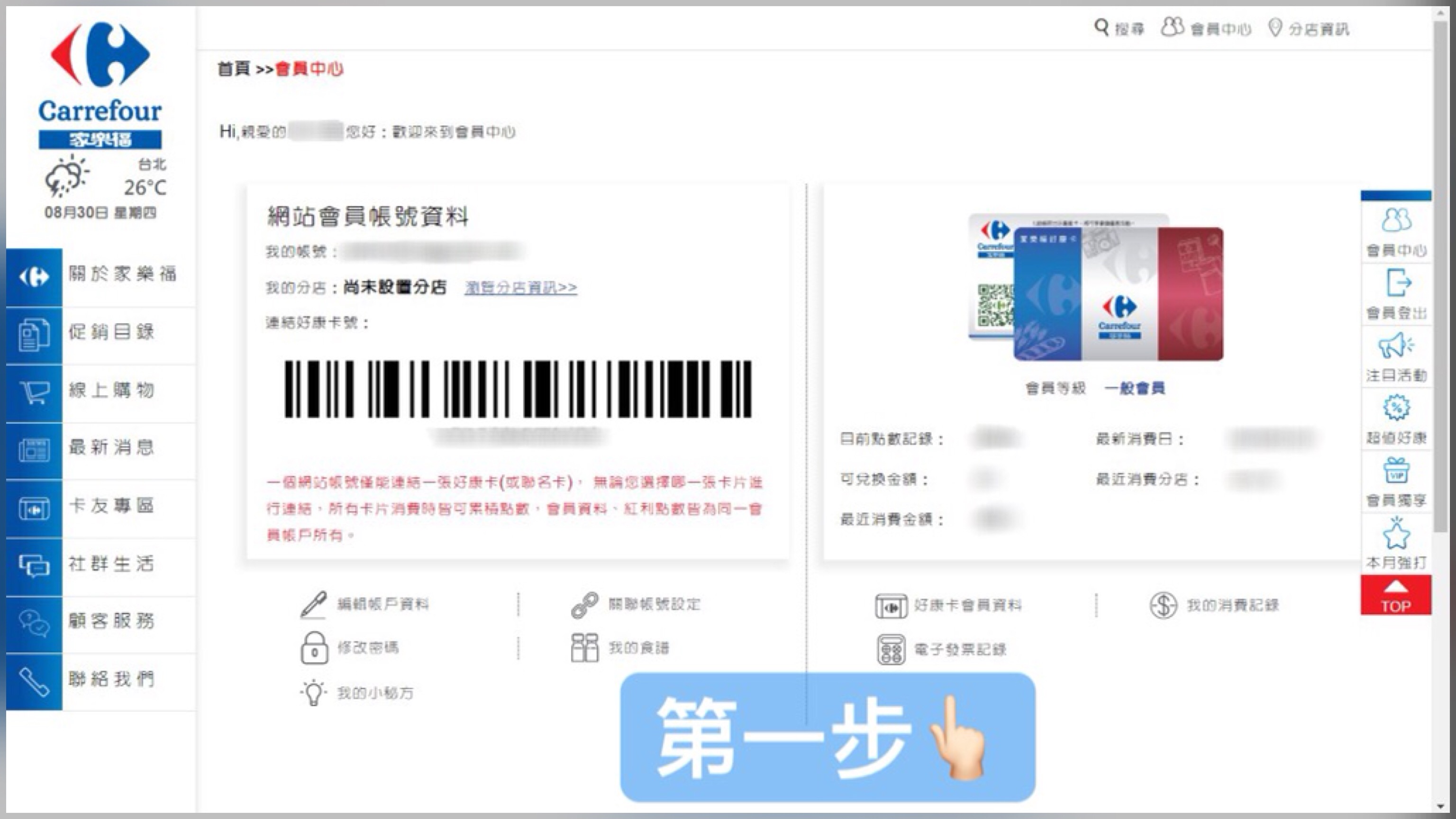Click the 尚未設置分店 text
1456x819 pixels.
395,287
